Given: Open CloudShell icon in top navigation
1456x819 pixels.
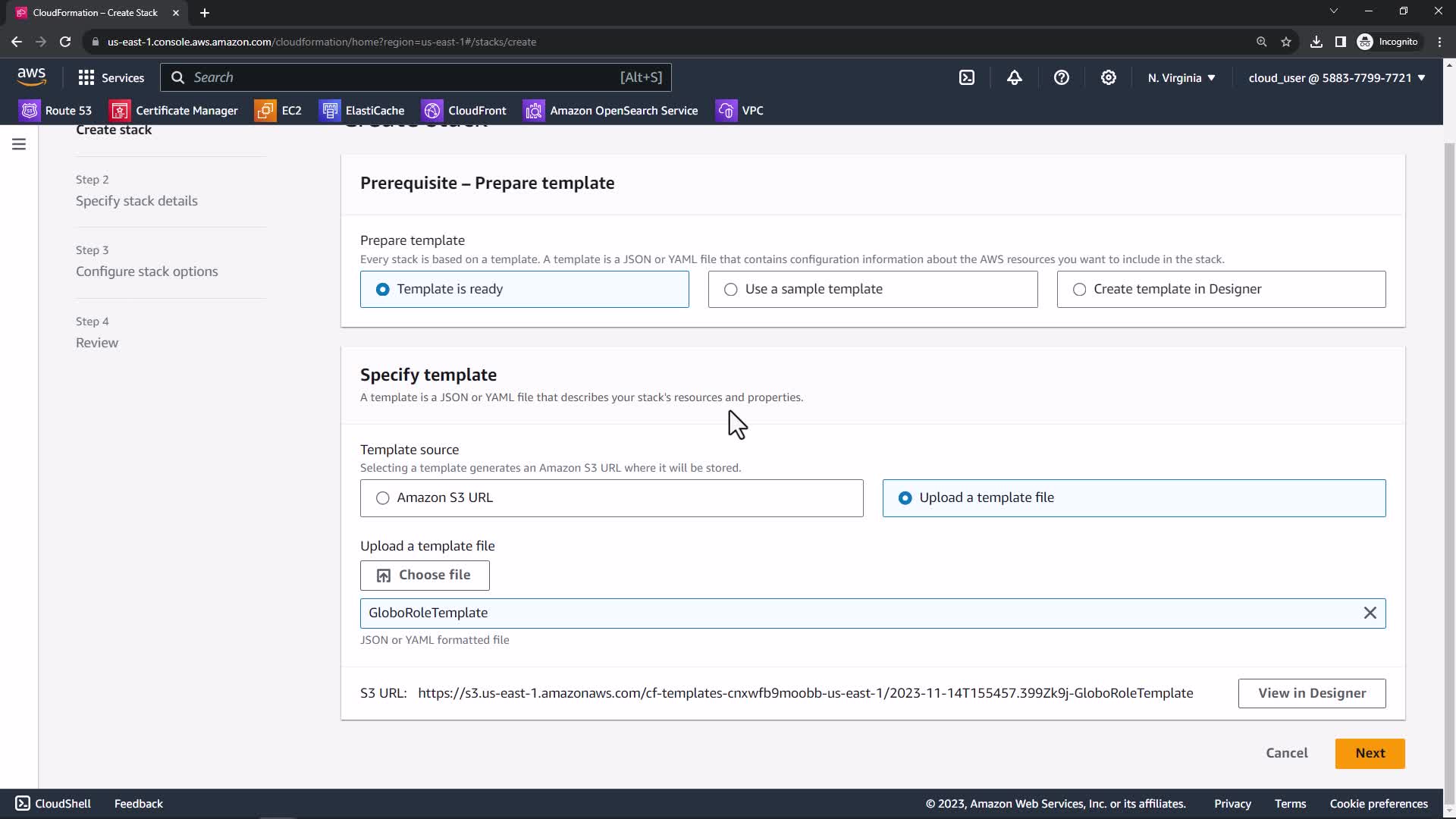Looking at the screenshot, I should tap(967, 77).
